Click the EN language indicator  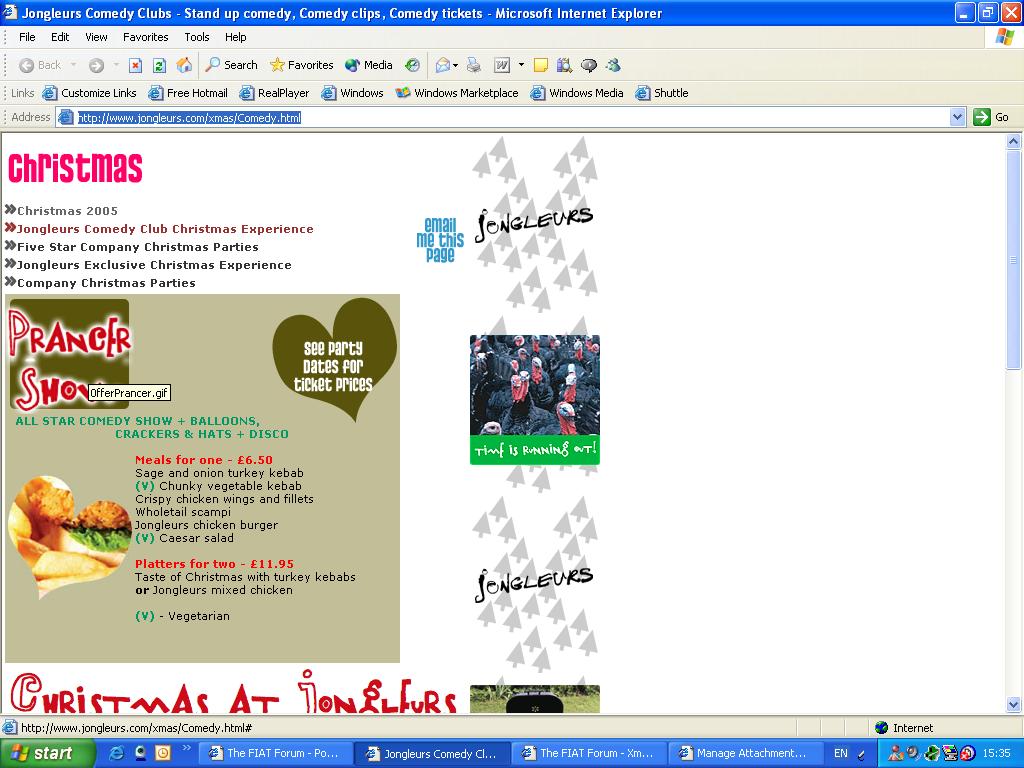pyautogui.click(x=840, y=753)
